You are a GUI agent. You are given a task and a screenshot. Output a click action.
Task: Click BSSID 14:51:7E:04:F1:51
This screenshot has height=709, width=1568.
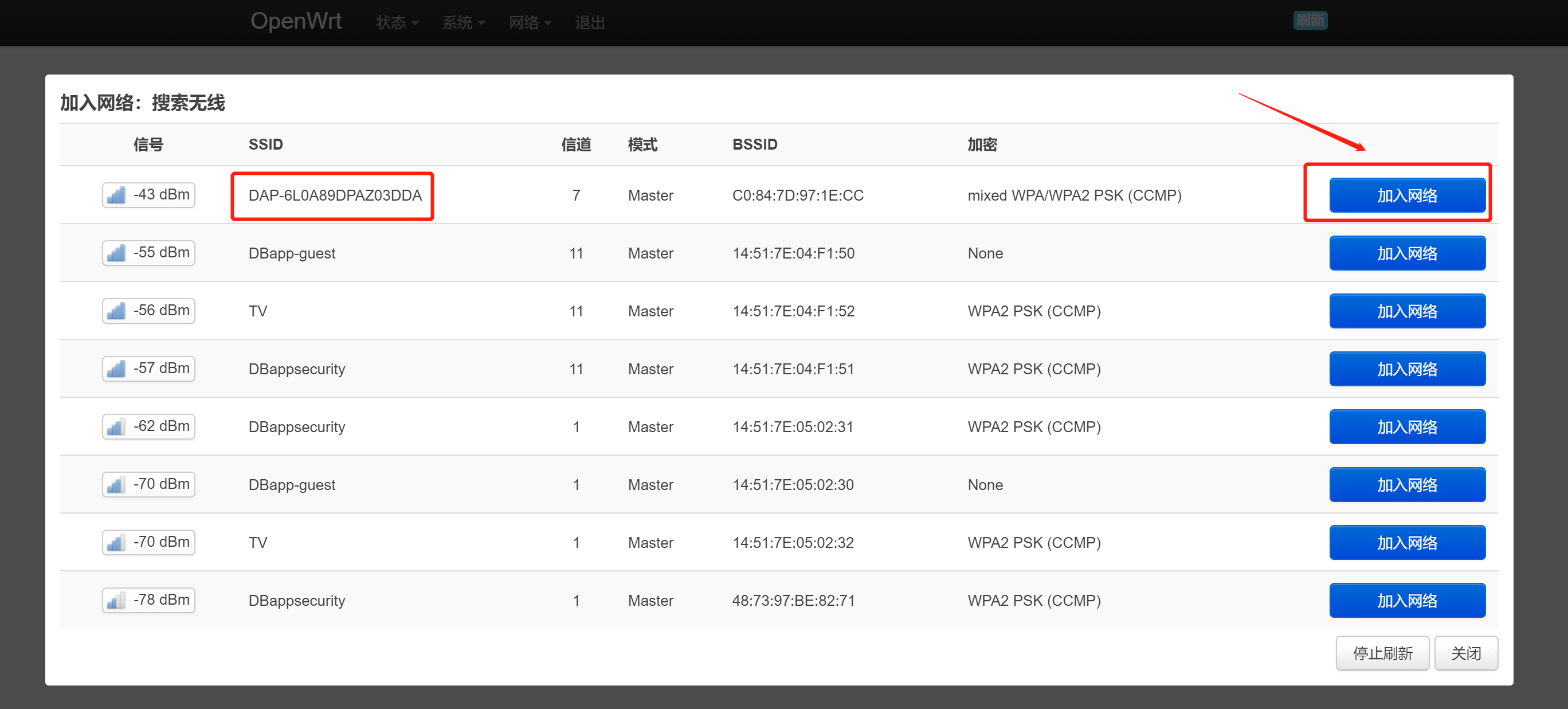[793, 369]
